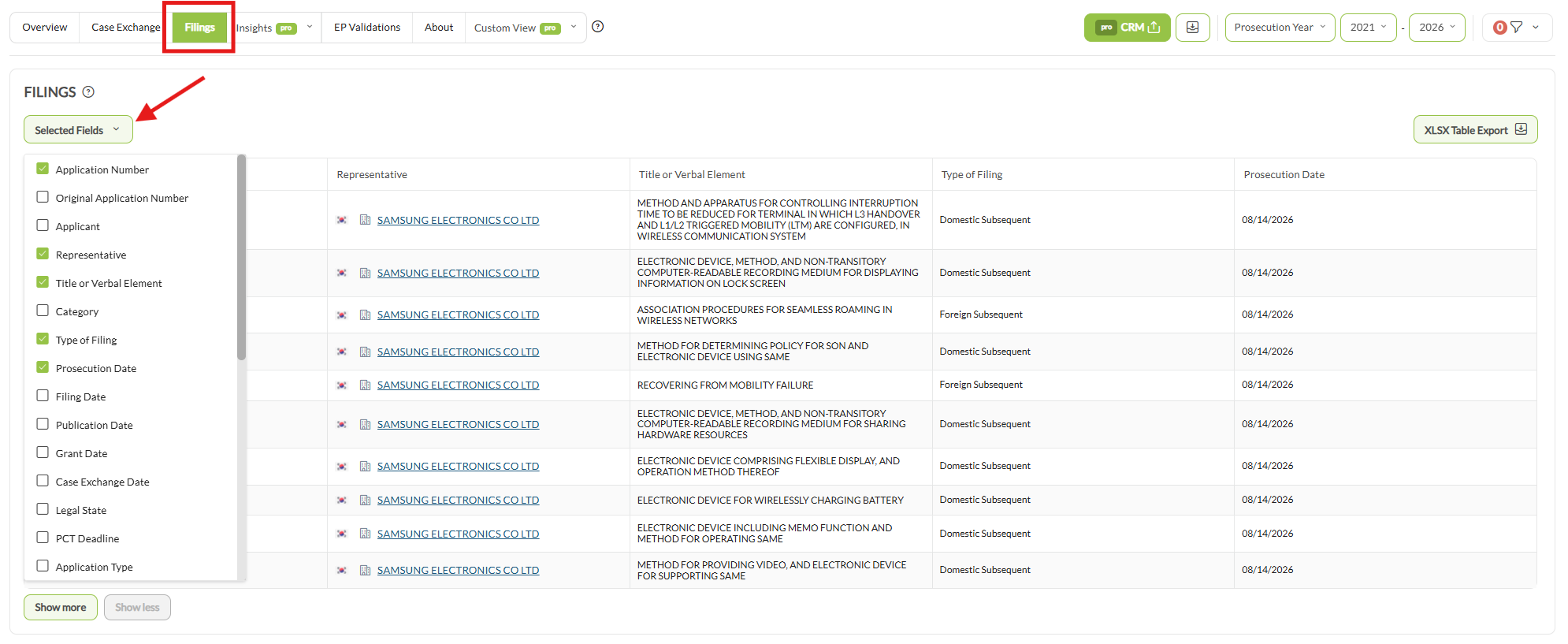Click the fields list scrollbar
The width and height of the screenshot is (1568, 644).
(241, 258)
